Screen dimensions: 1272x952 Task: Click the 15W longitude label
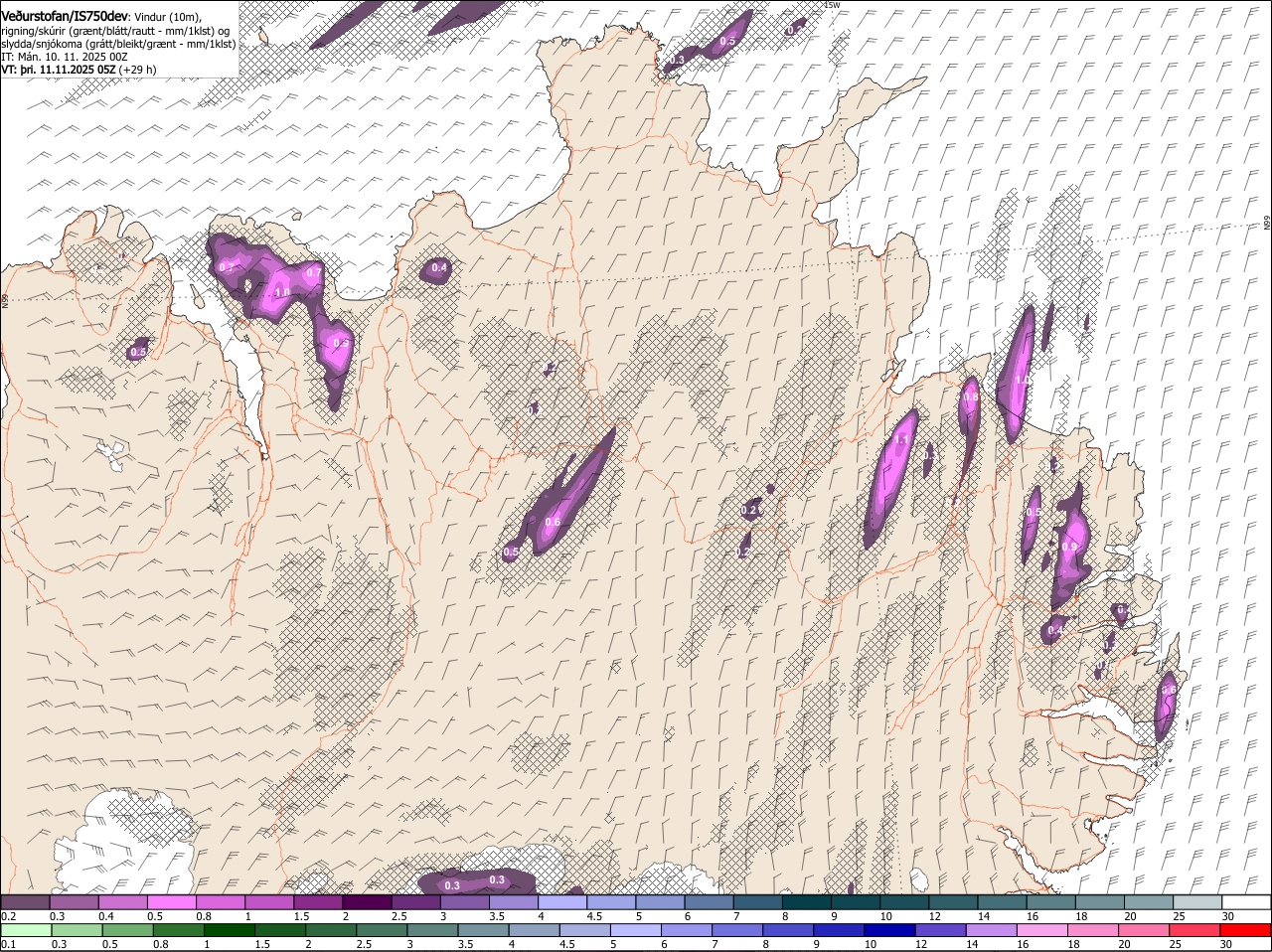point(832,6)
